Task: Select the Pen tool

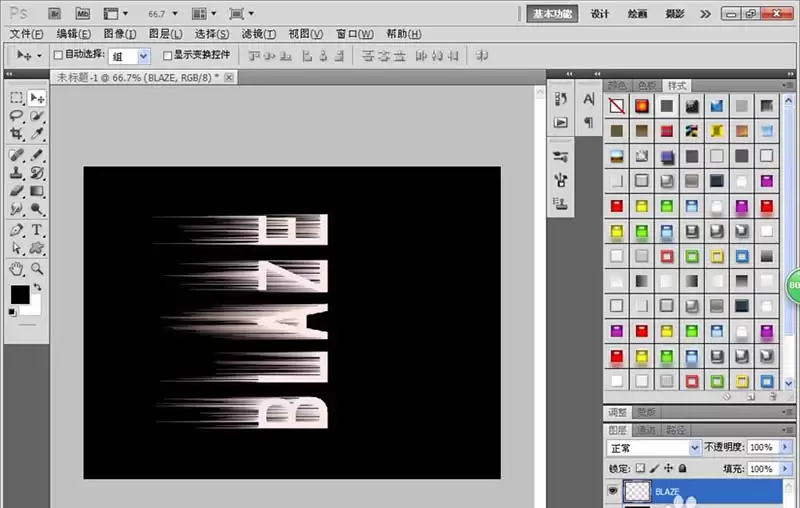Action: point(17,230)
